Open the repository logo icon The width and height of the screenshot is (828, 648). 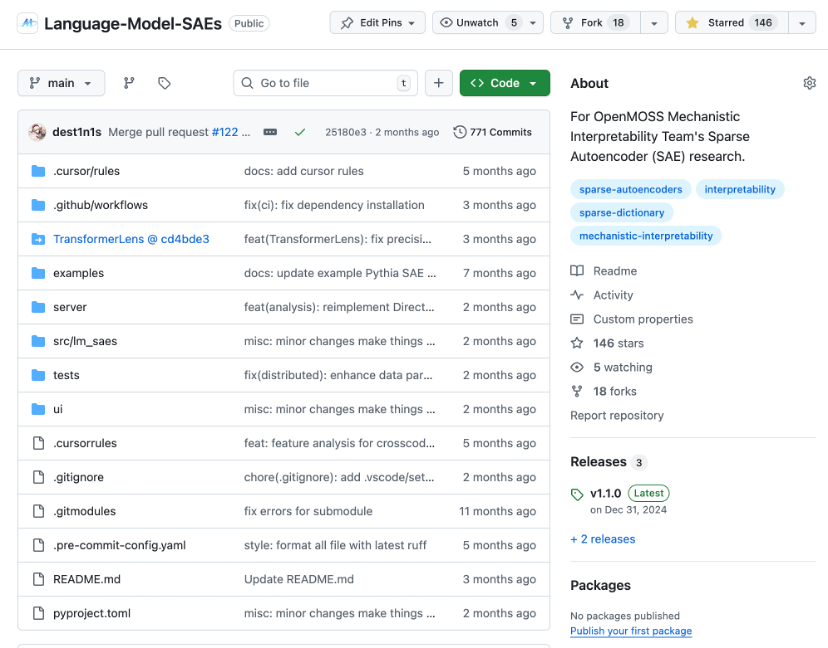[x=27, y=23]
